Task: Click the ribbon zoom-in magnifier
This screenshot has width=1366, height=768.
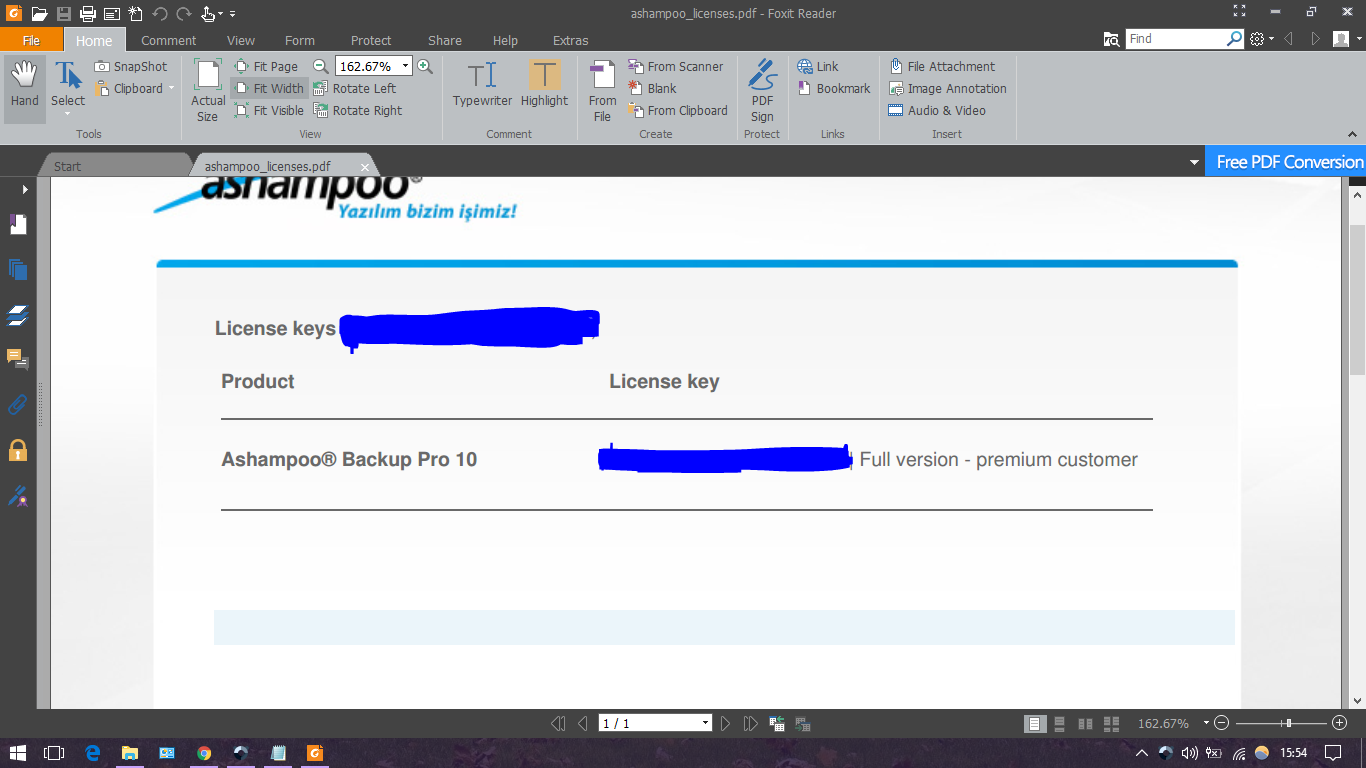Action: (x=425, y=66)
